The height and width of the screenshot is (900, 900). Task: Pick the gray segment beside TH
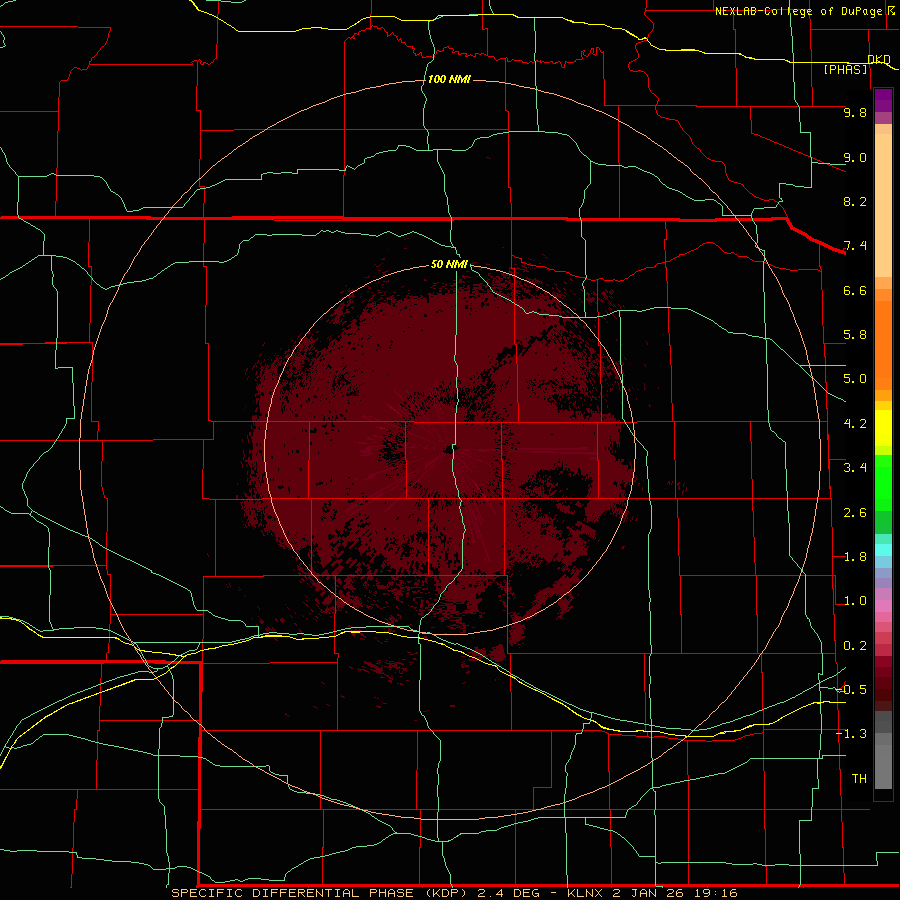(883, 767)
